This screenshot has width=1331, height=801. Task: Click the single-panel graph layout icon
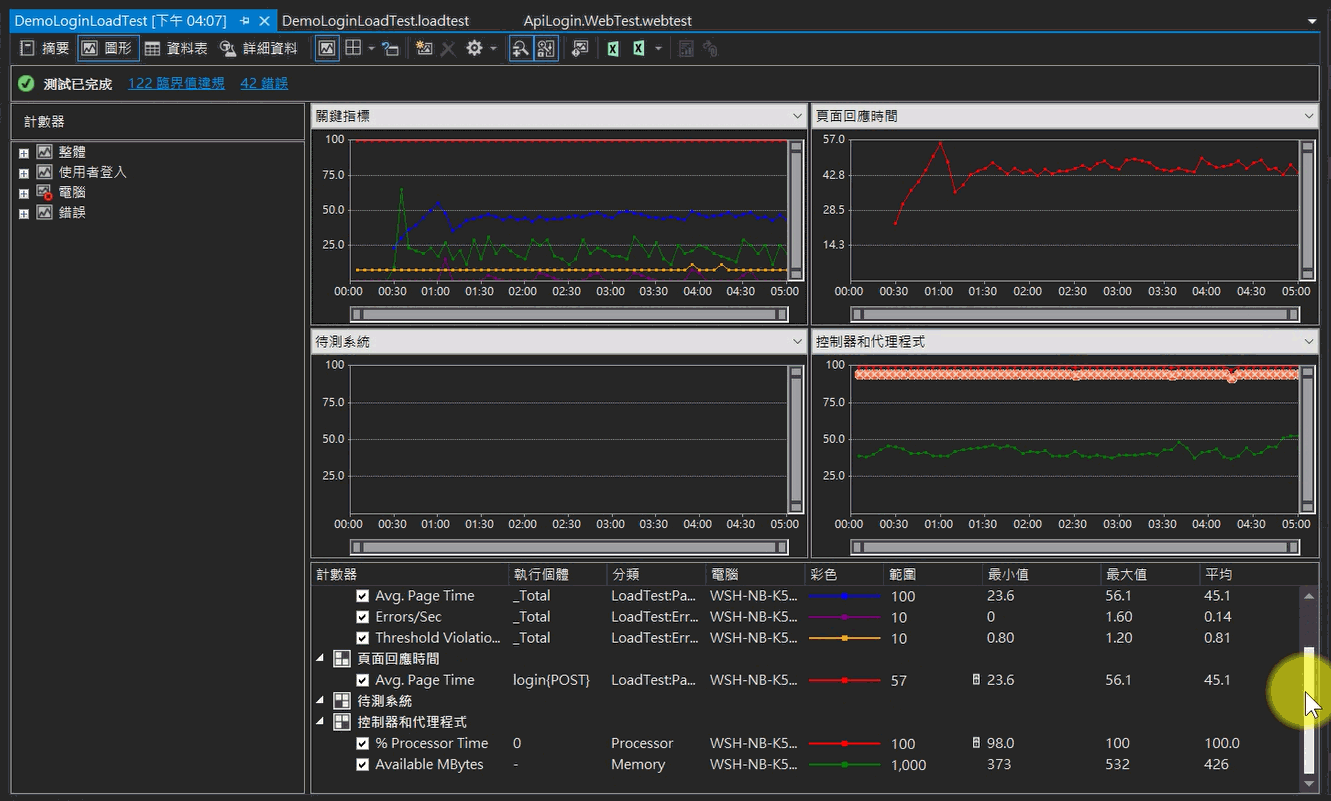327,48
